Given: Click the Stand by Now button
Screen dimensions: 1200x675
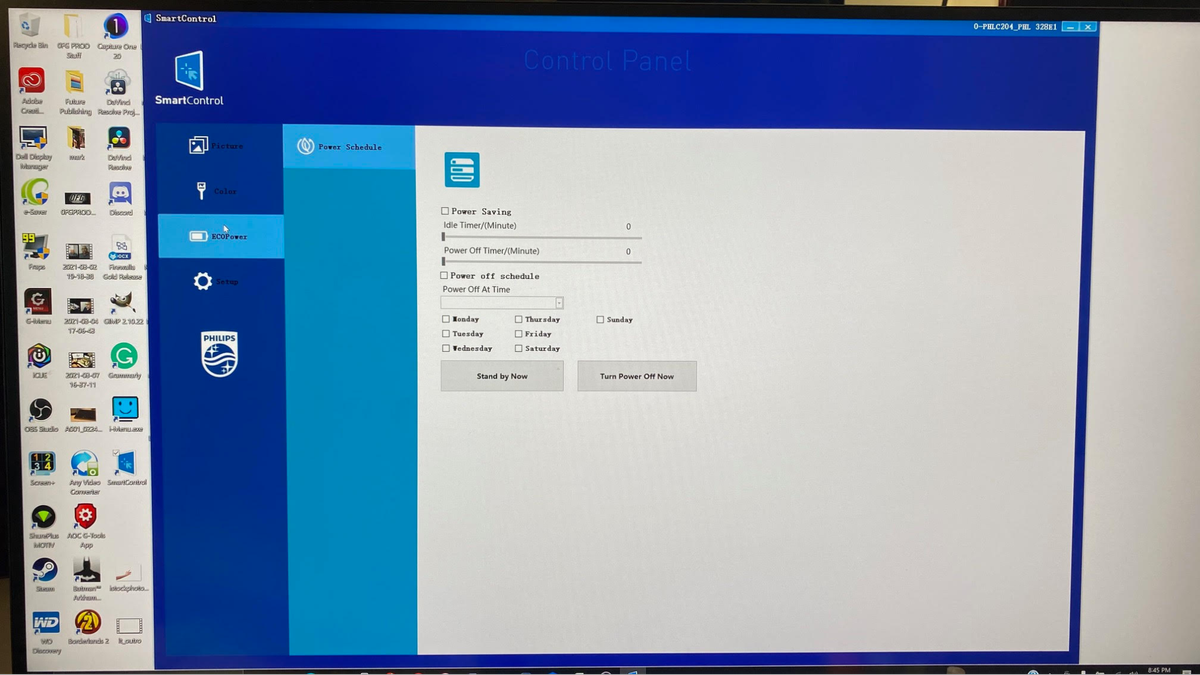Looking at the screenshot, I should (502, 376).
